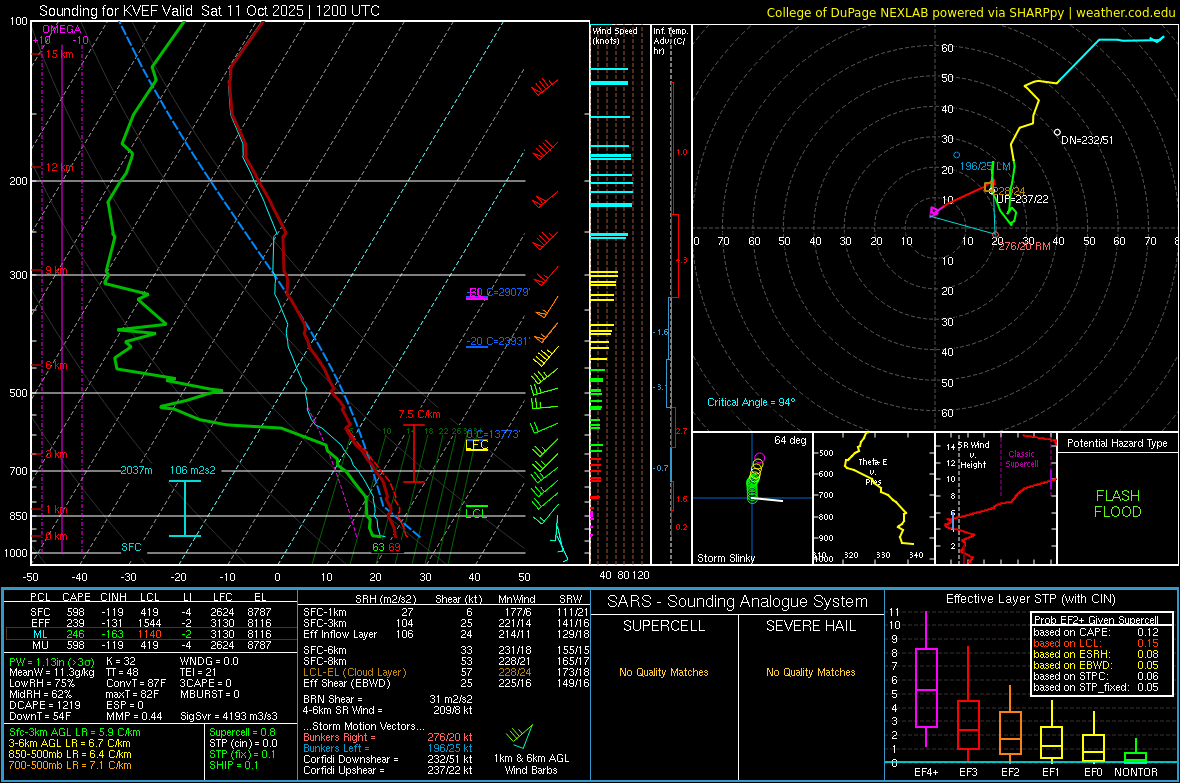Click the '700-500mb LR = 7.1 C/km' line
The height and width of the screenshot is (783, 1180).
[x=70, y=766]
